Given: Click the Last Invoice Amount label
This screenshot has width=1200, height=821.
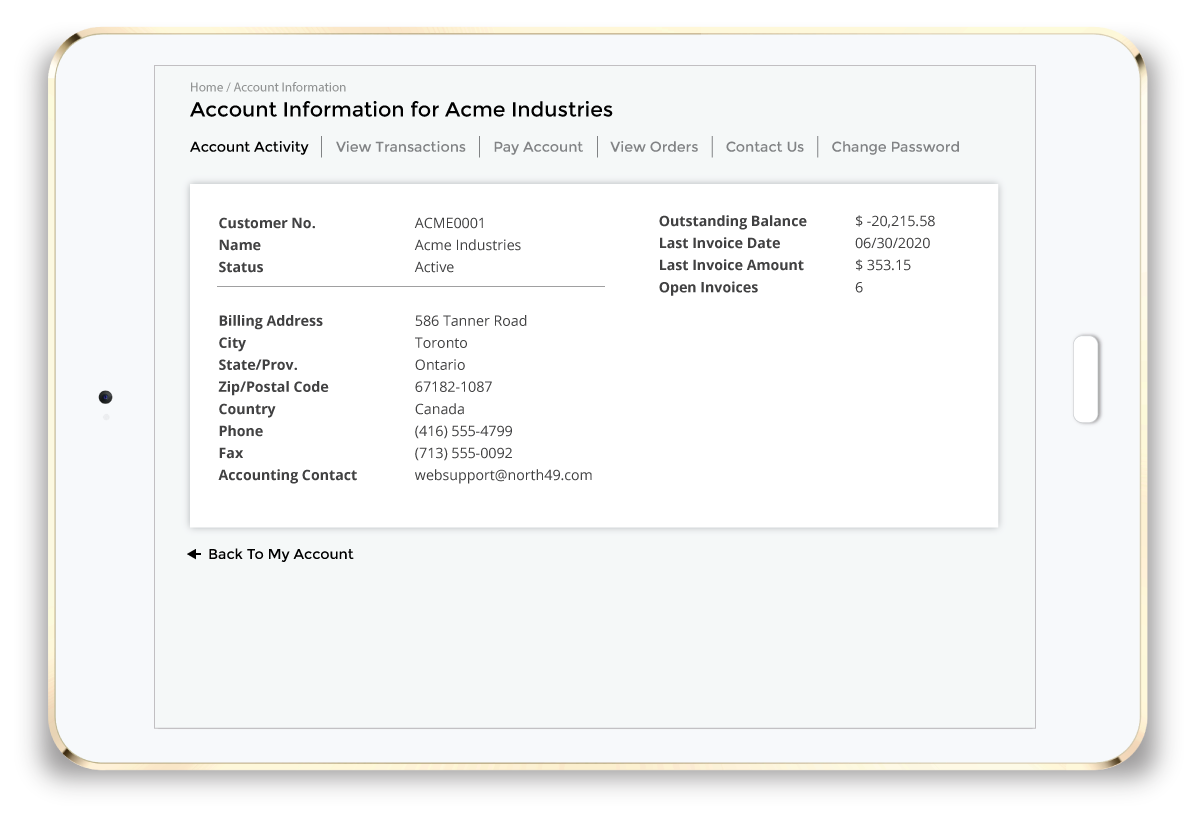Looking at the screenshot, I should click(x=732, y=265).
